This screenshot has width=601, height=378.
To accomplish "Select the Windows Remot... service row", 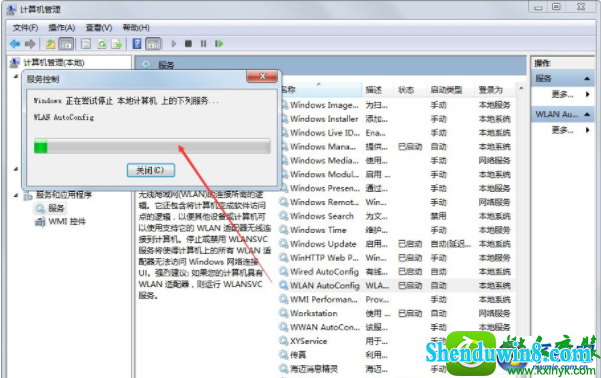I will [x=397, y=202].
